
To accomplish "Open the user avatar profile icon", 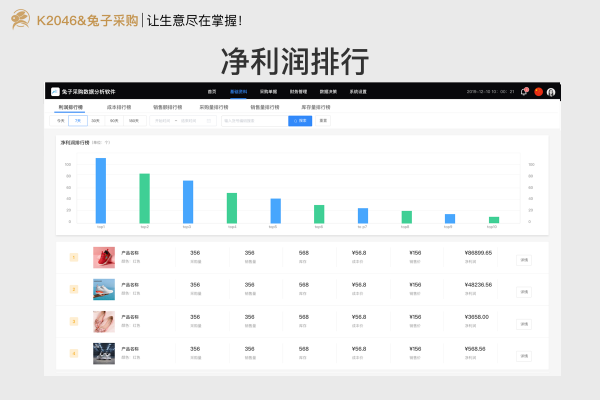I will click(x=551, y=91).
